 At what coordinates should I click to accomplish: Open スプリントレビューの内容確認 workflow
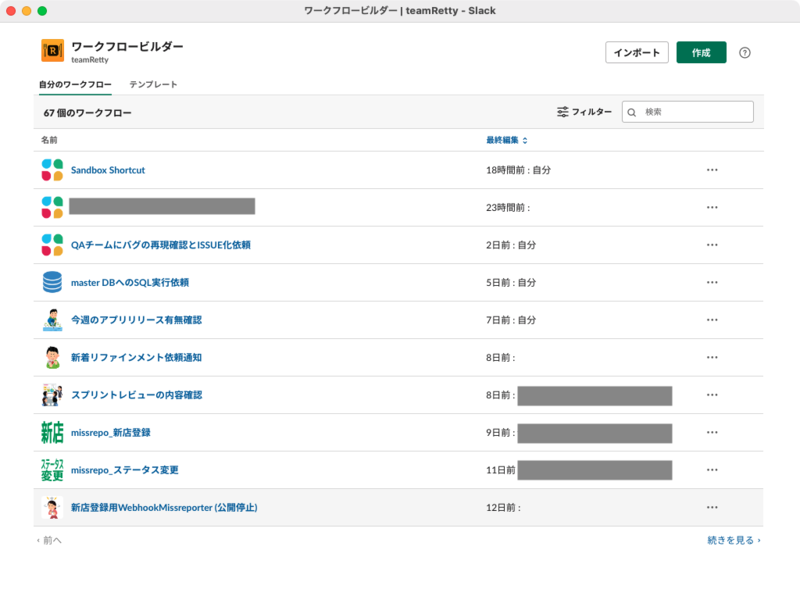pyautogui.click(x=136, y=395)
